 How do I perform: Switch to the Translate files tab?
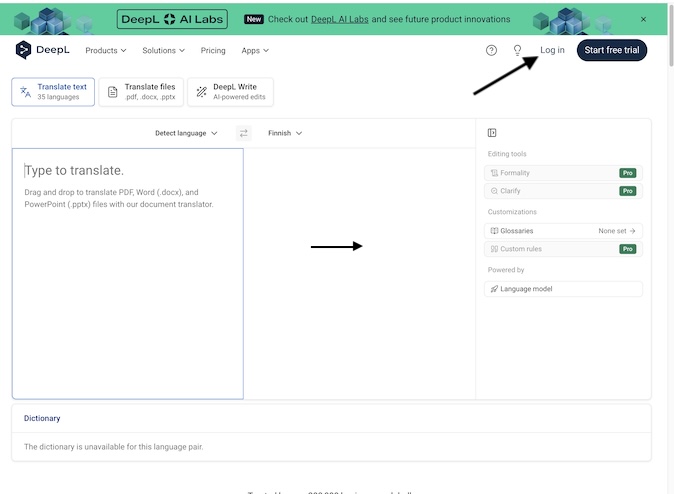141,92
